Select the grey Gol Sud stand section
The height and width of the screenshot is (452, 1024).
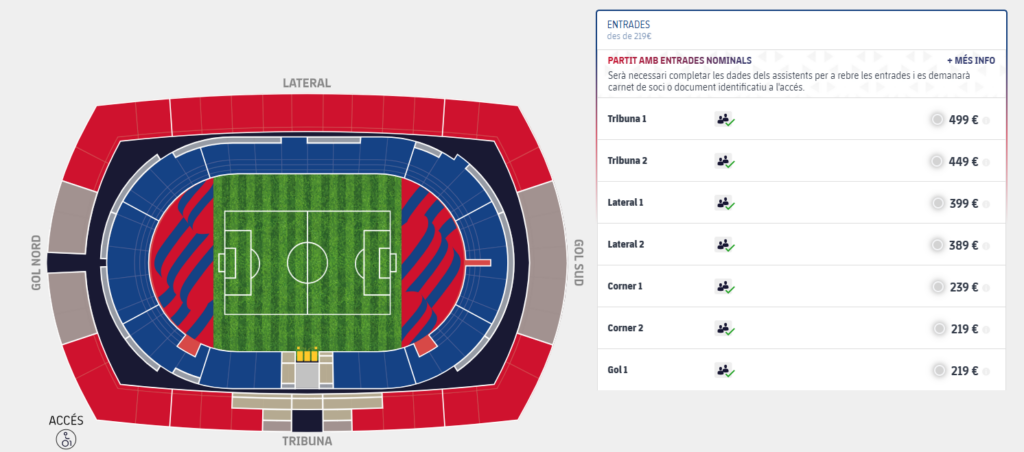[x=543, y=261]
